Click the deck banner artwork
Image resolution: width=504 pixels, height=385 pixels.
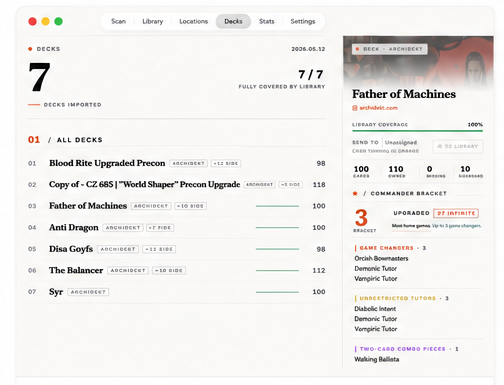(x=418, y=62)
